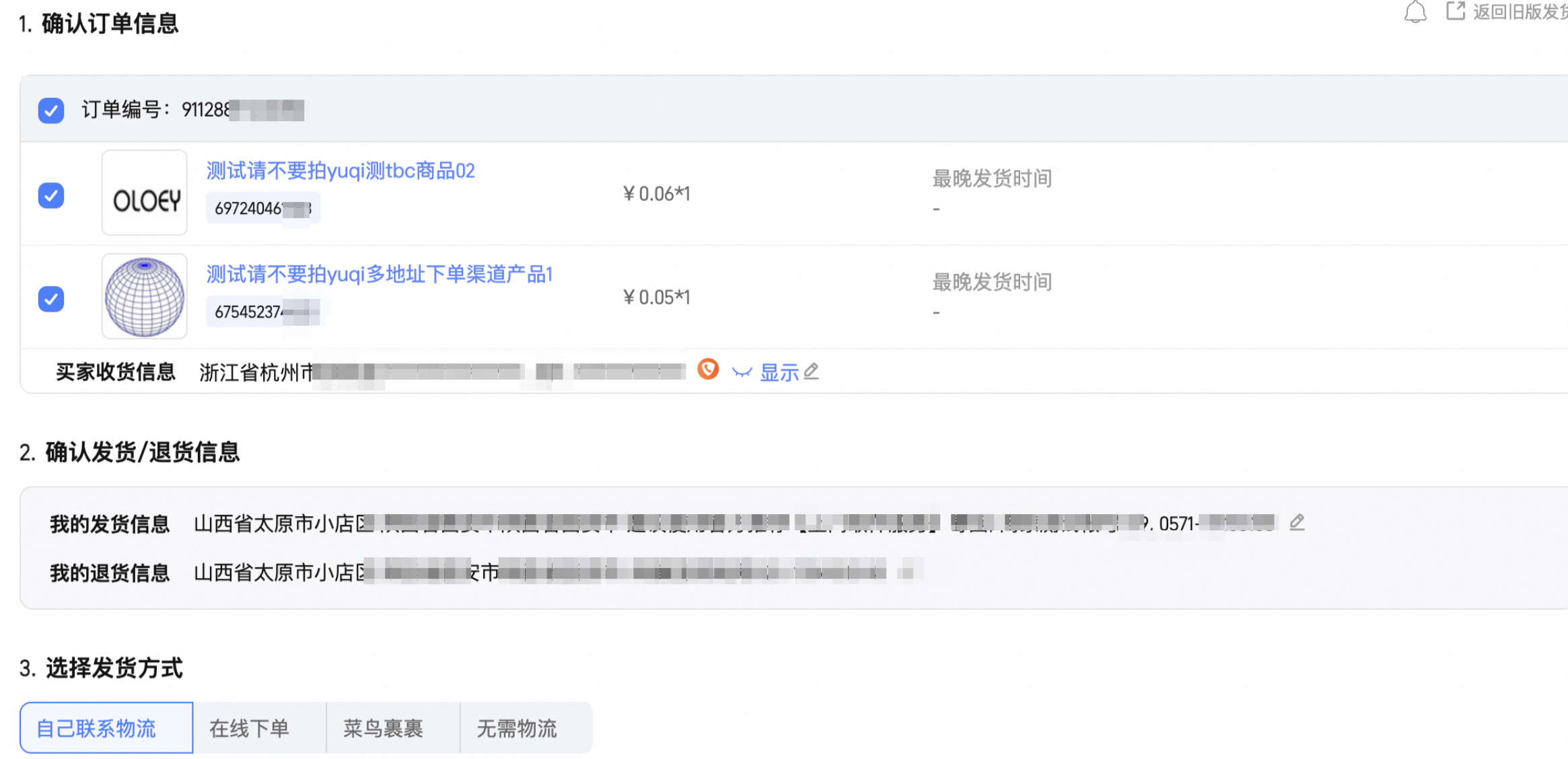Screen dimensions: 1568x759
Task: Edit buyer receiving info pencil icon
Action: pos(811,371)
